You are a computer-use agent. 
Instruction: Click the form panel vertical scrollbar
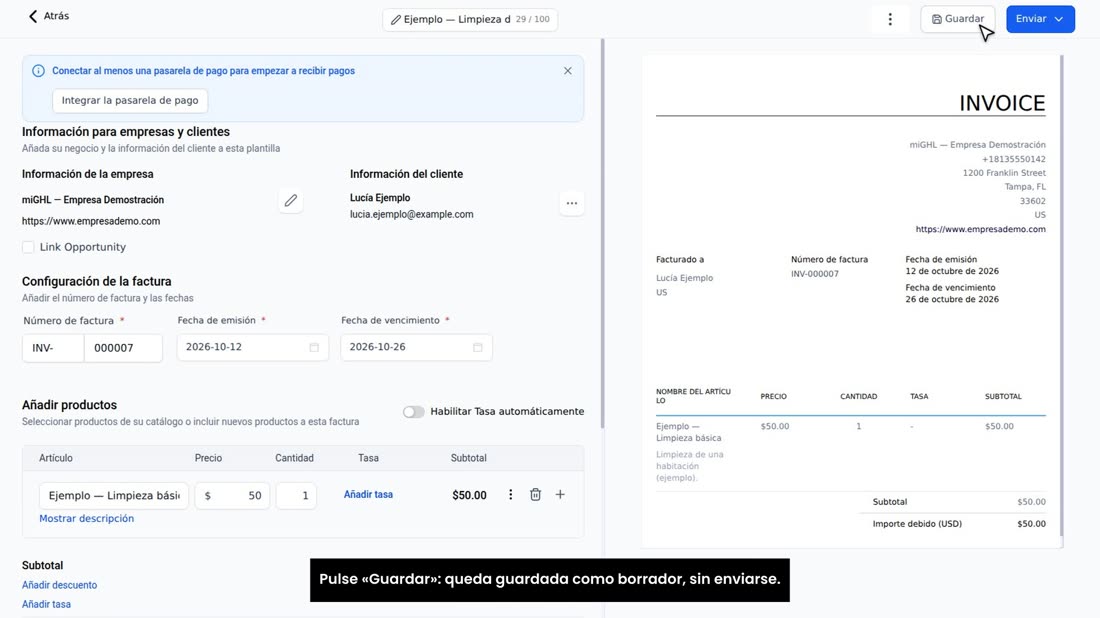pyautogui.click(x=602, y=234)
